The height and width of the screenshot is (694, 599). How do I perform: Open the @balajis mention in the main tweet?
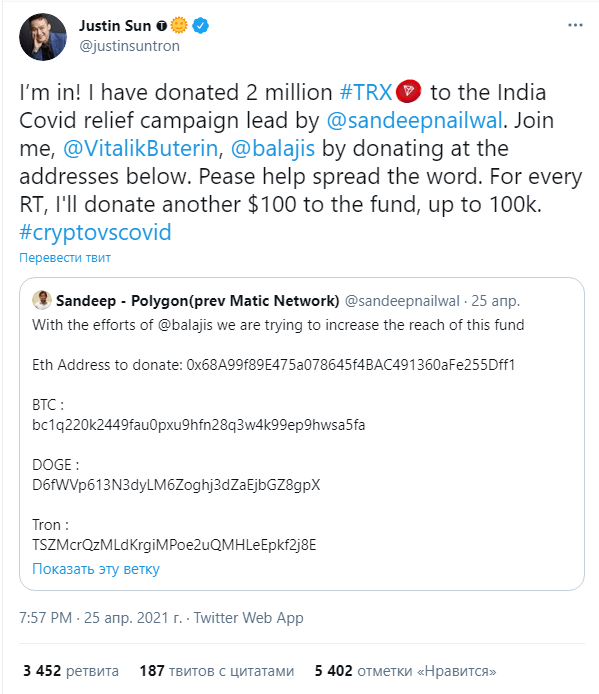click(273, 148)
